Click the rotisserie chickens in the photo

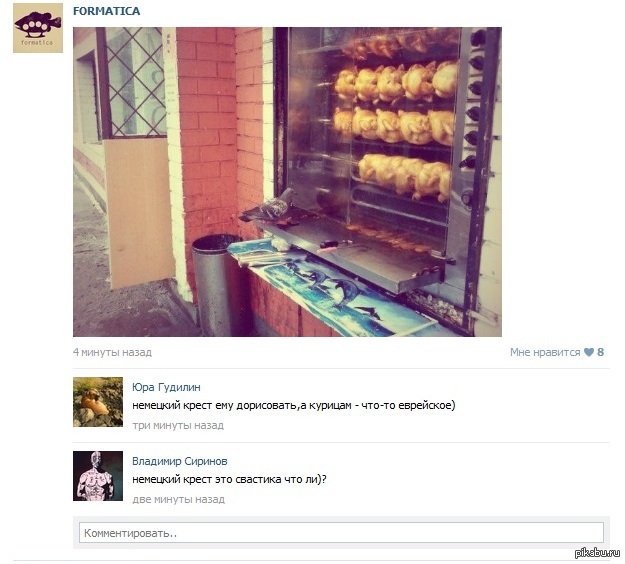(397, 120)
